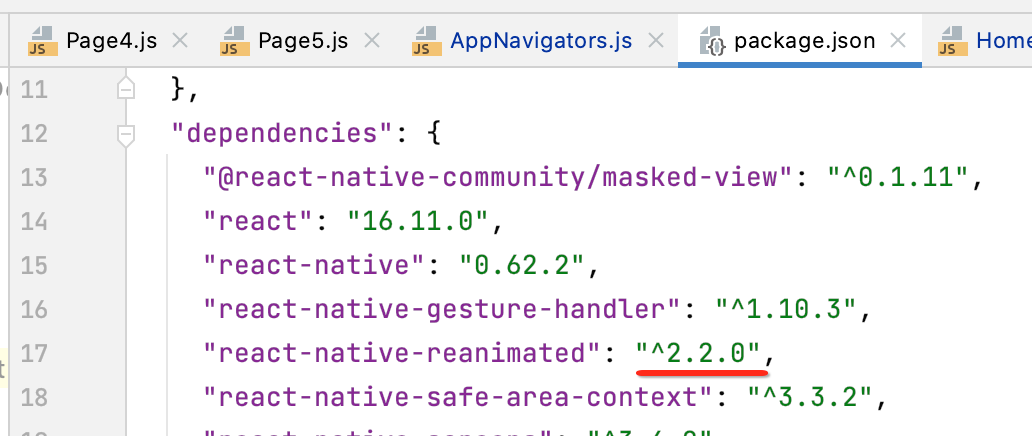This screenshot has width=1032, height=436.
Task: Collapse the fold marker on line 11
Action: (x=126, y=89)
